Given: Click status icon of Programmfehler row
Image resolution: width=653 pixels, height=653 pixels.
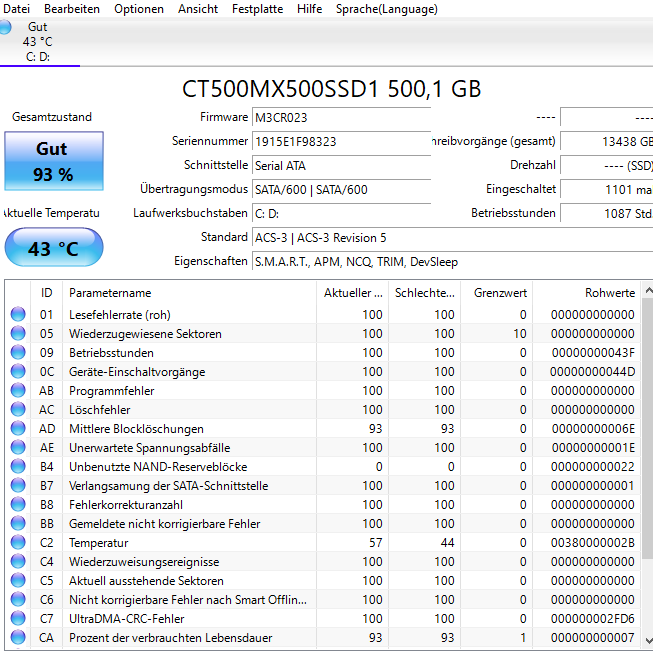Looking at the screenshot, I should point(18,390).
